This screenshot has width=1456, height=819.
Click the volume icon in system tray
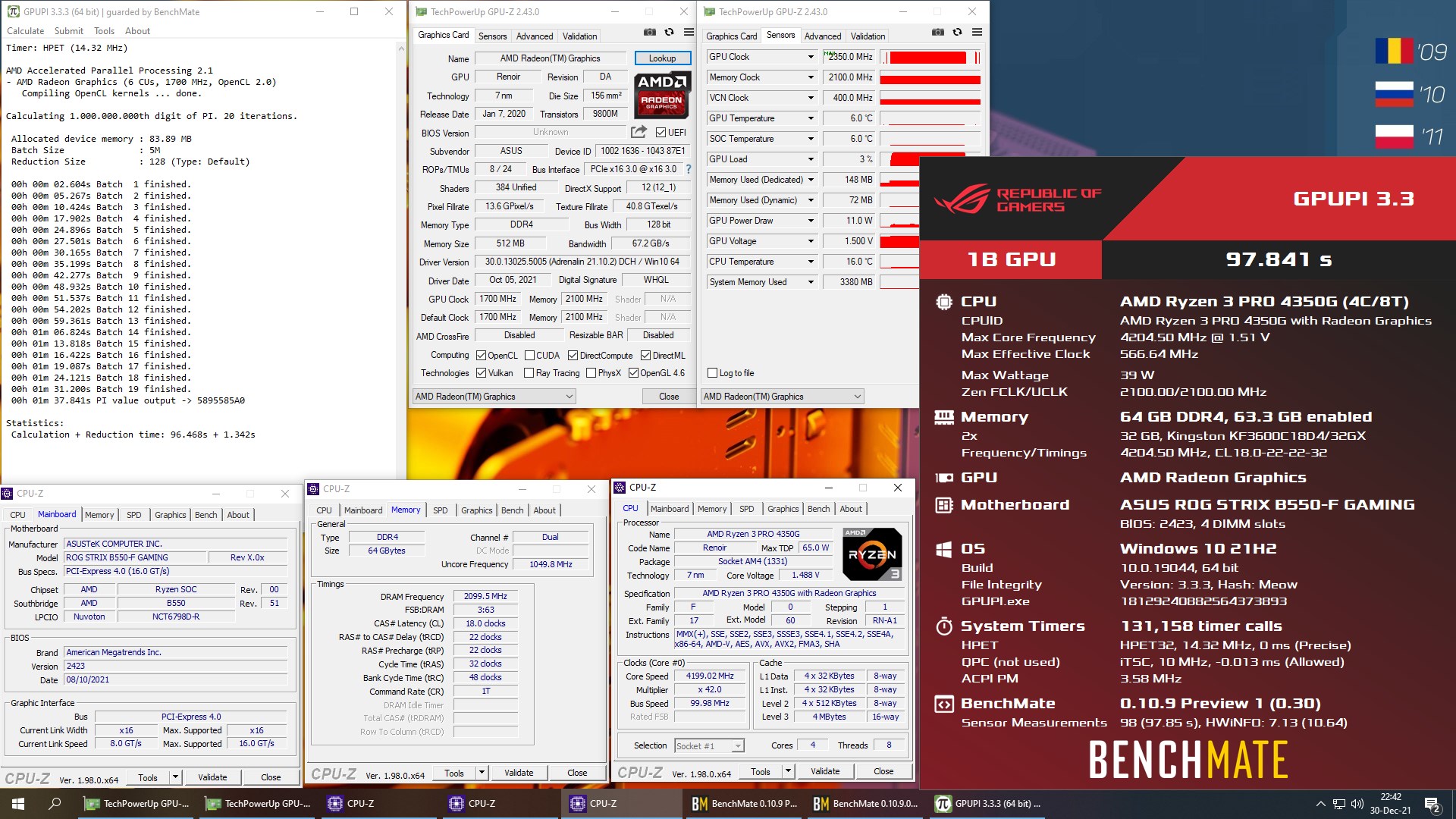[x=1357, y=804]
